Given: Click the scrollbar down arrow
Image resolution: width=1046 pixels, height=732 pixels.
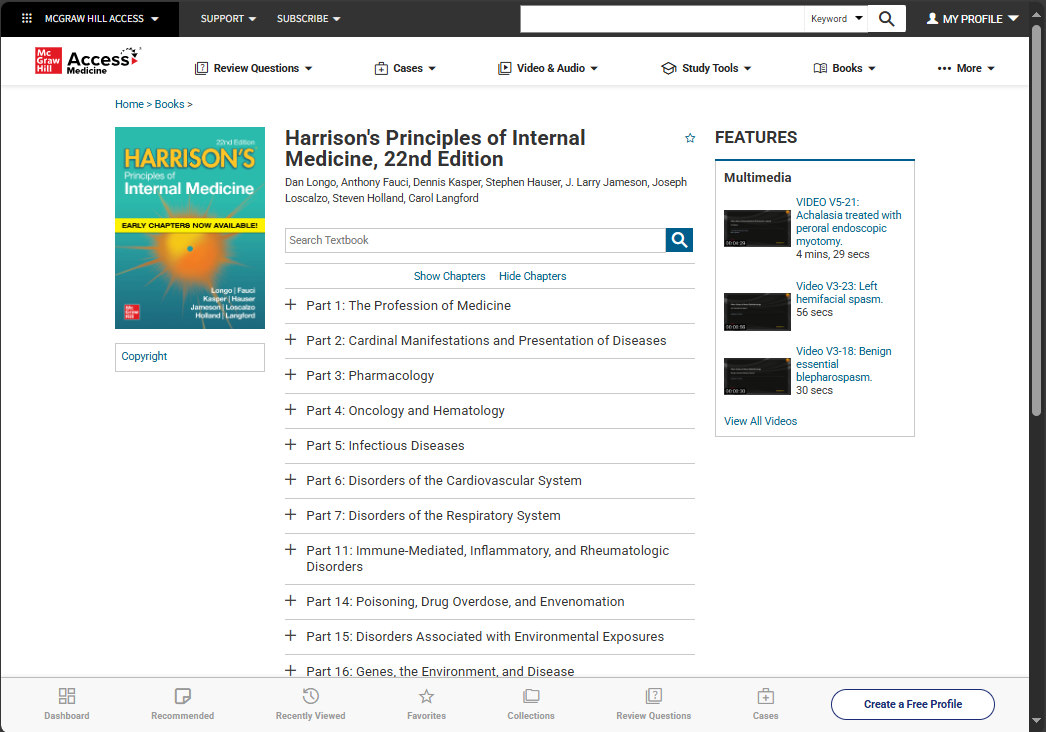Looking at the screenshot, I should [1036, 721].
